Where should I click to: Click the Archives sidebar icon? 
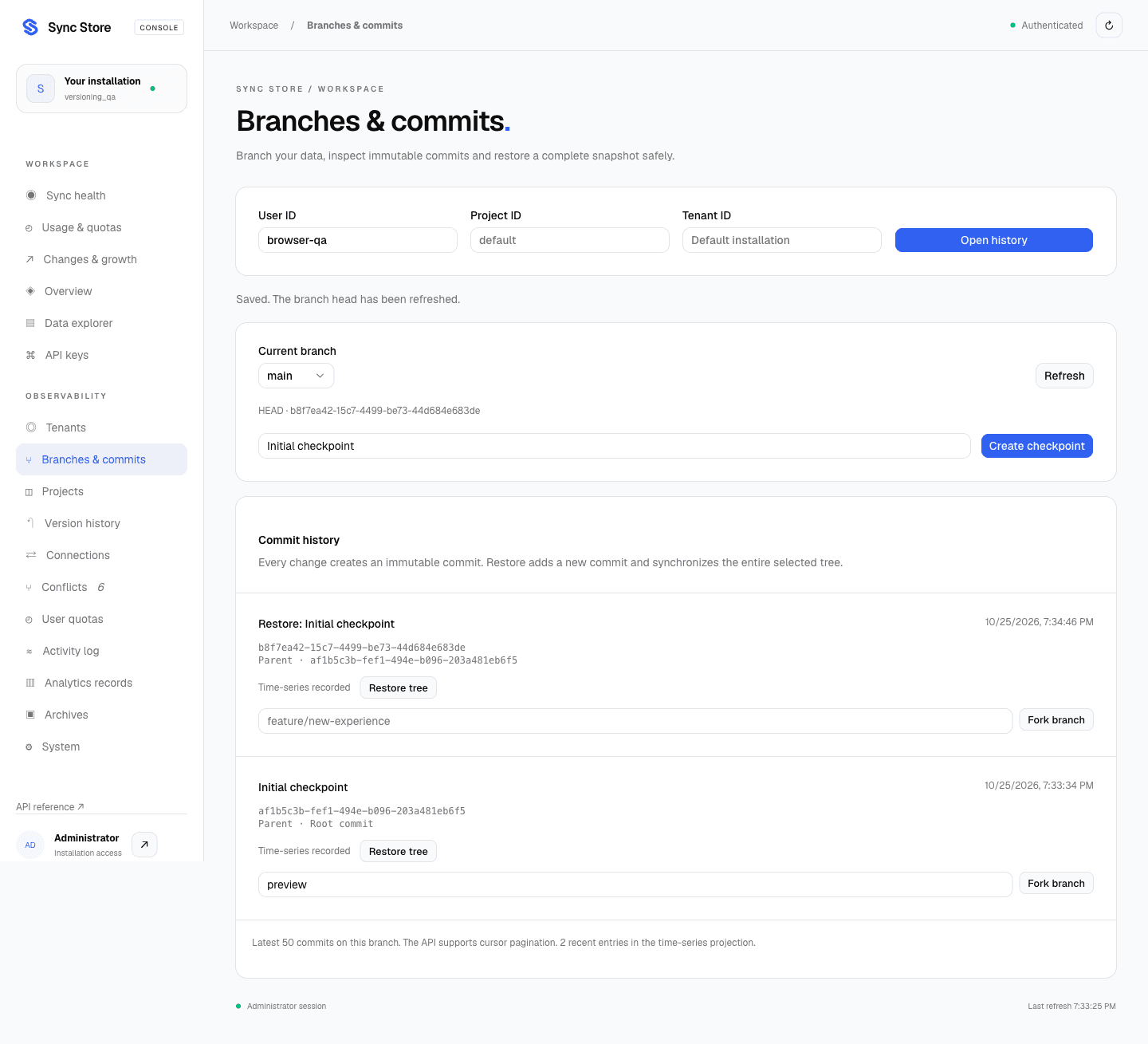click(30, 715)
